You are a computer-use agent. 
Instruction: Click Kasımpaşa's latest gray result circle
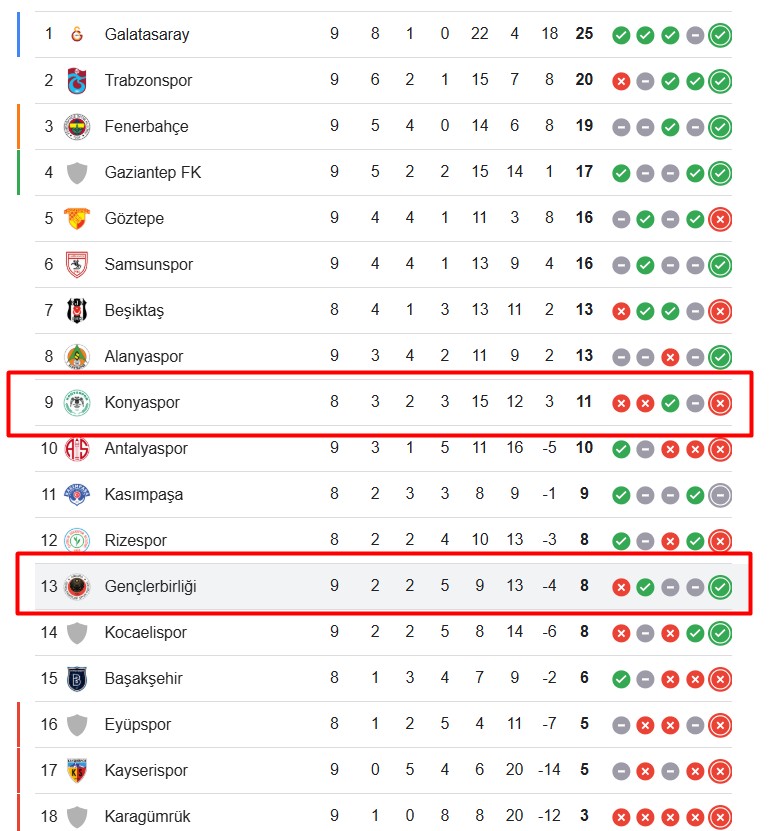[x=719, y=495]
